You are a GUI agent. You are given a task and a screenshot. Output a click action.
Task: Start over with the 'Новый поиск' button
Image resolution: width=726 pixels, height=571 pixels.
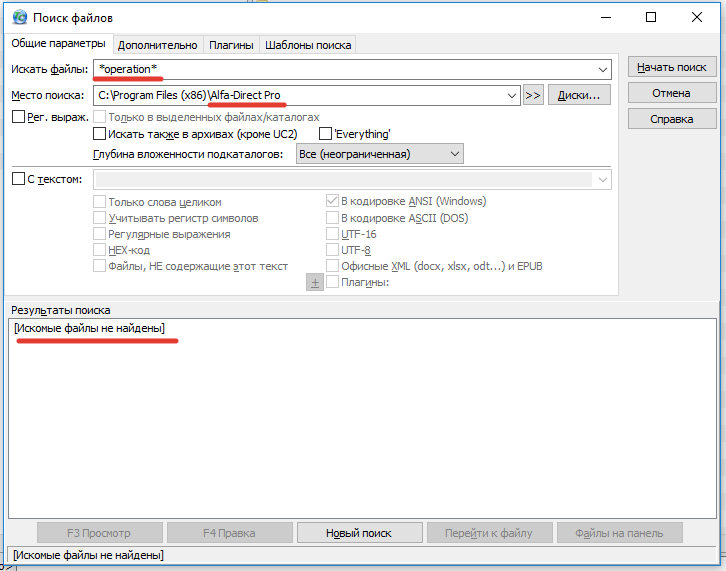[x=357, y=533]
